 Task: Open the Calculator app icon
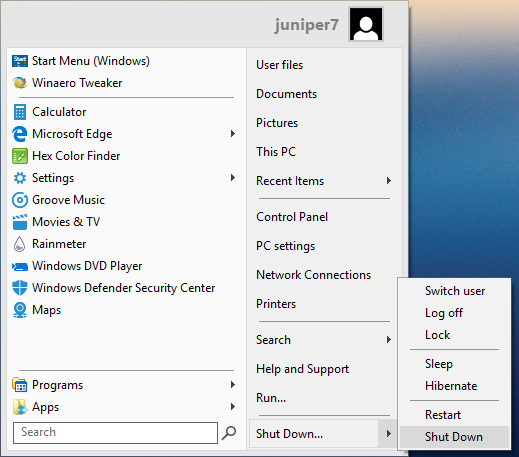pyautogui.click(x=20, y=112)
